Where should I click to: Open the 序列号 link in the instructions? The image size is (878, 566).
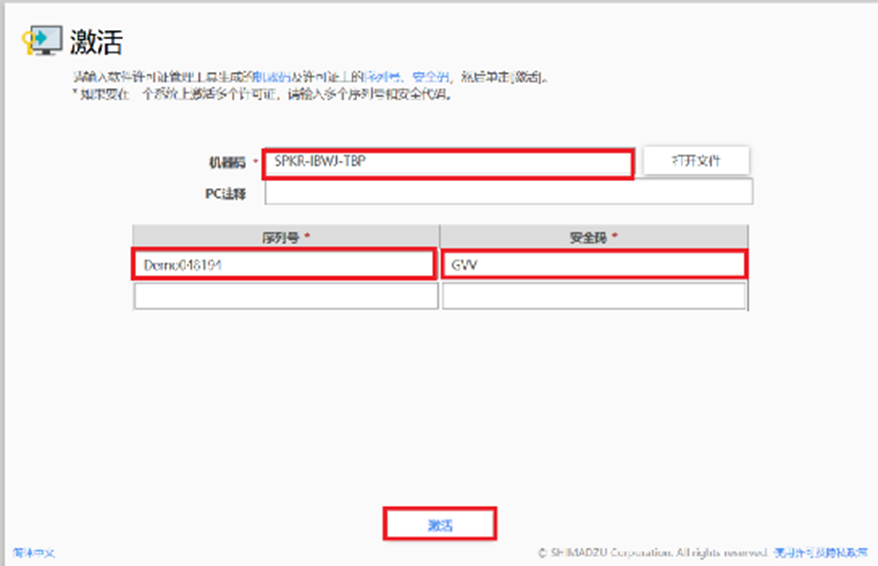(x=378, y=77)
